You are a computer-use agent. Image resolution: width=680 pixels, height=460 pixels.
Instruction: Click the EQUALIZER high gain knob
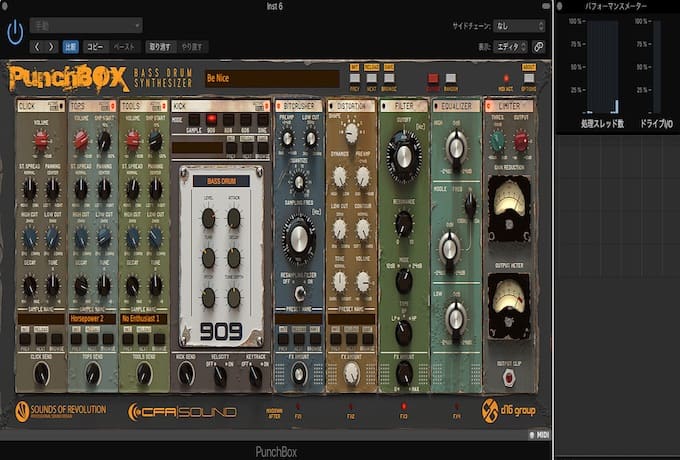456,148
